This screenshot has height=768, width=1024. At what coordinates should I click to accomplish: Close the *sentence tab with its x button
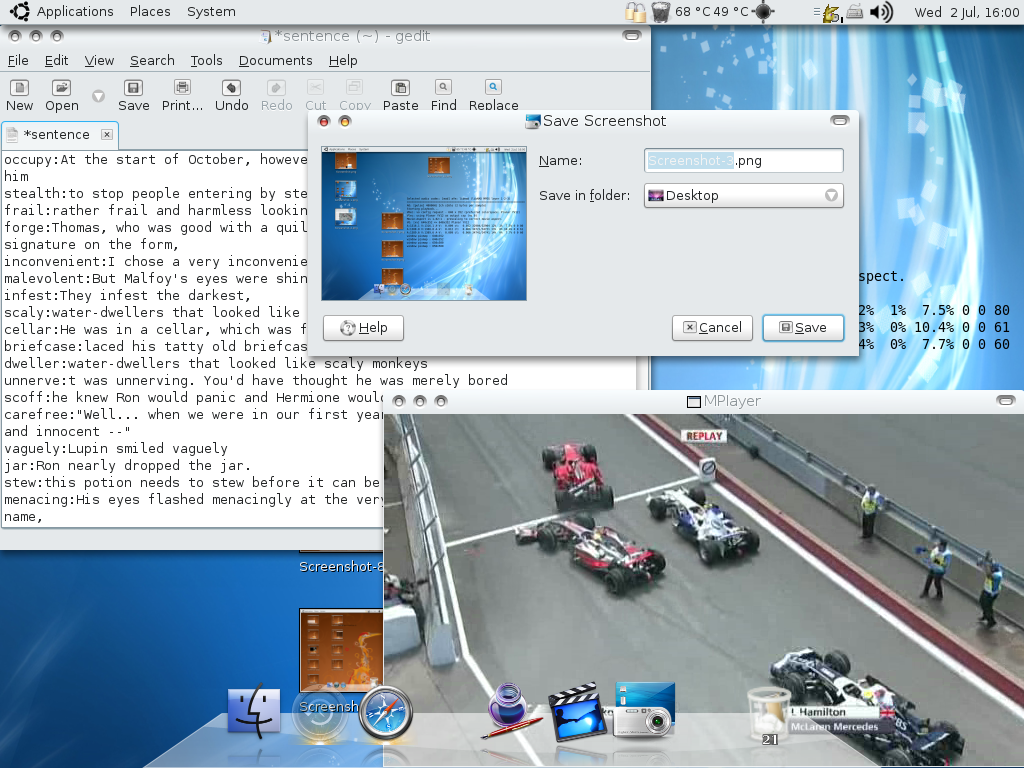coord(106,135)
